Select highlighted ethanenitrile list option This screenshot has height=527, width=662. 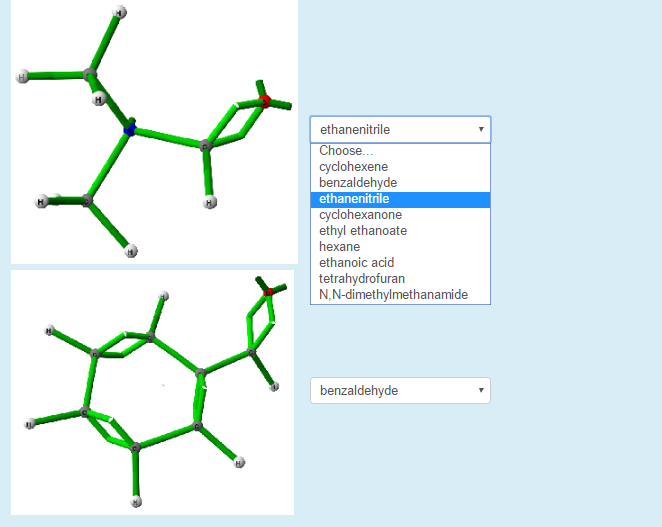(x=400, y=199)
